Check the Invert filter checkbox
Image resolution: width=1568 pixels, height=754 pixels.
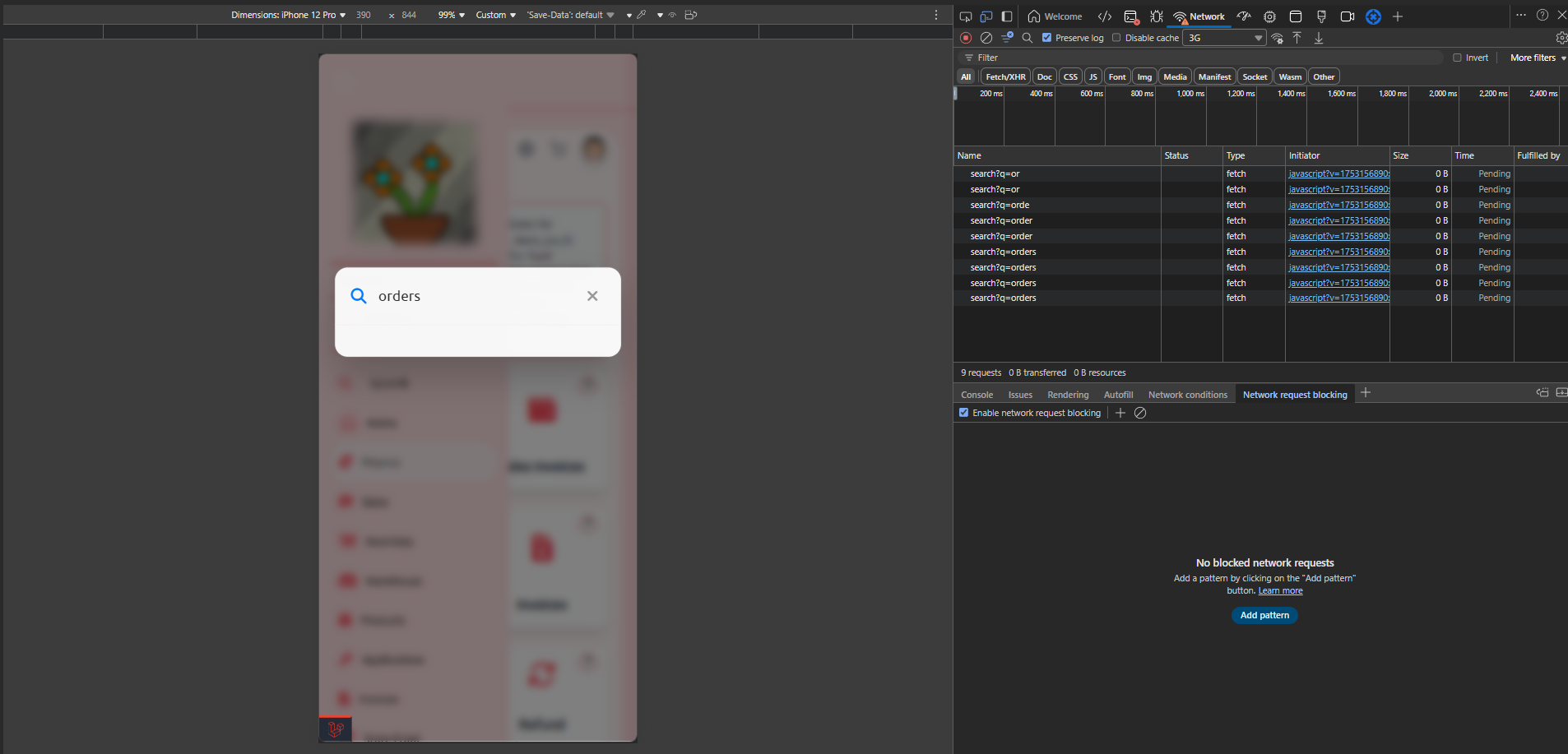pos(1457,58)
